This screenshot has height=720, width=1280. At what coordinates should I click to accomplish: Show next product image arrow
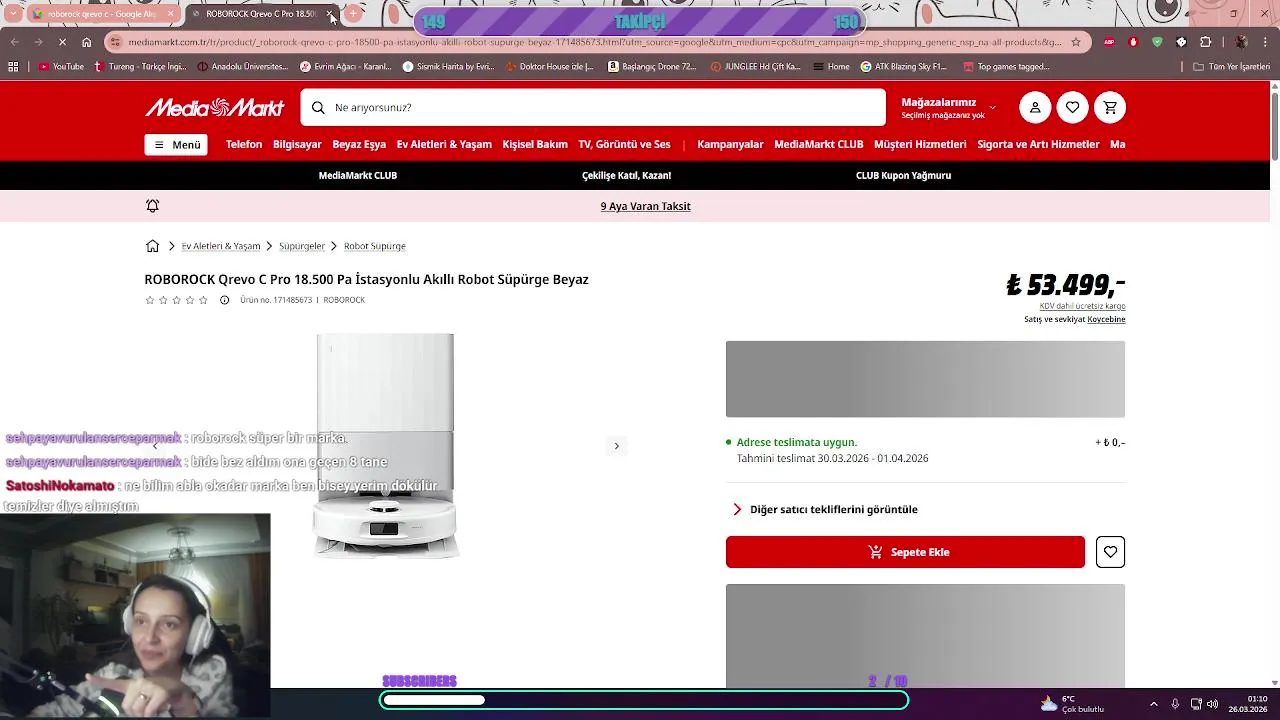pyautogui.click(x=616, y=446)
